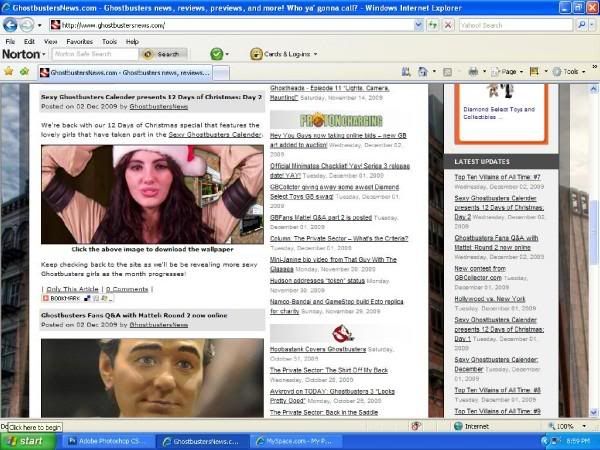Click the Stop loading X icon

click(448, 25)
